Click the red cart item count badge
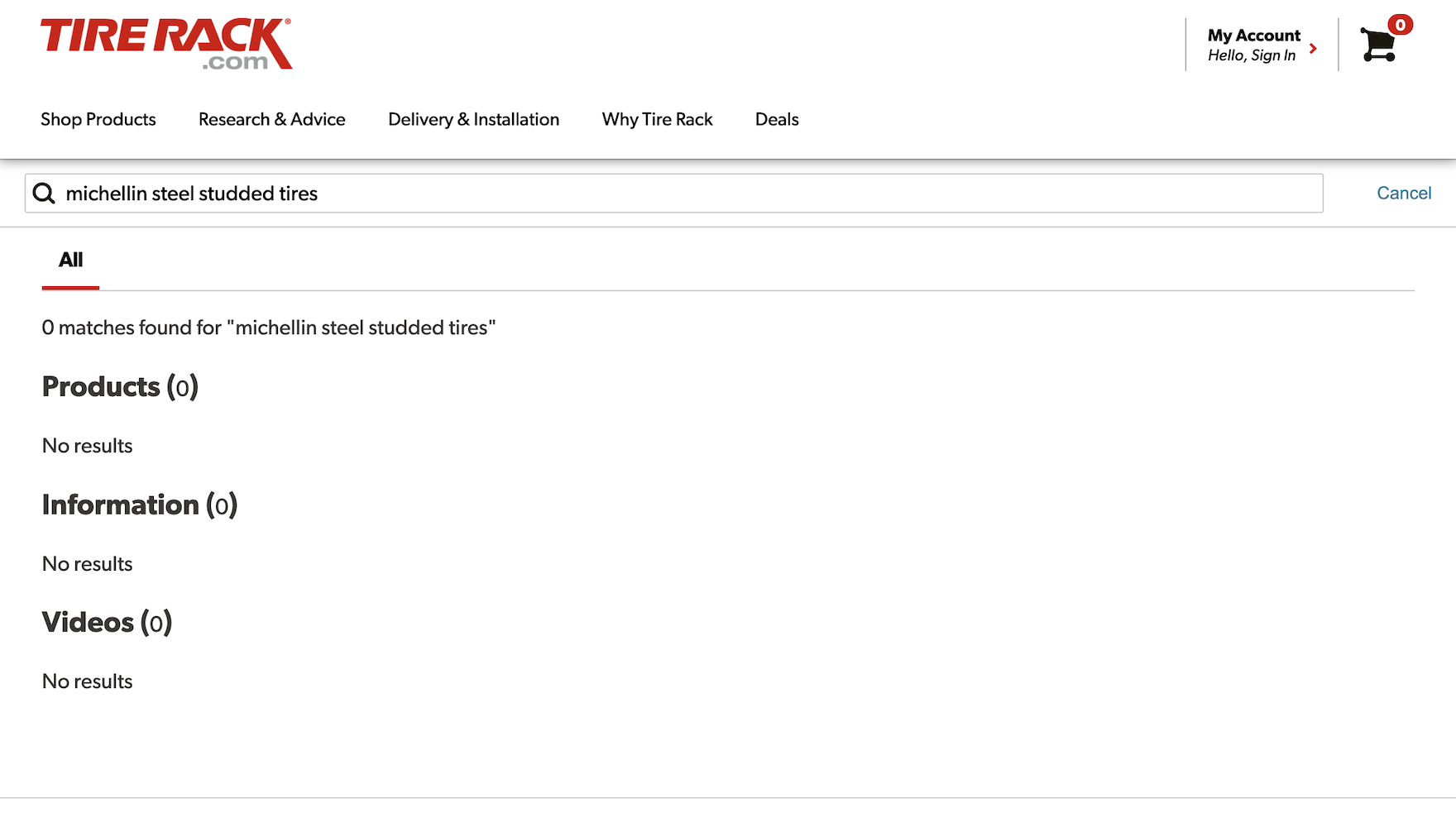Screen dimensions: 1456x837 (x=1400, y=25)
